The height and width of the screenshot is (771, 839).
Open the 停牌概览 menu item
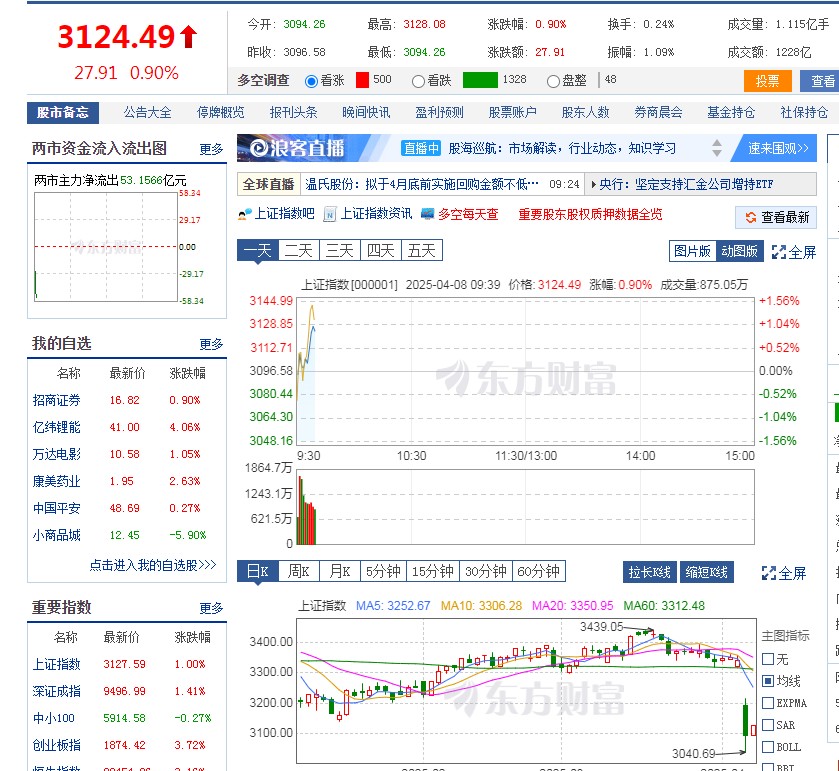click(x=220, y=112)
